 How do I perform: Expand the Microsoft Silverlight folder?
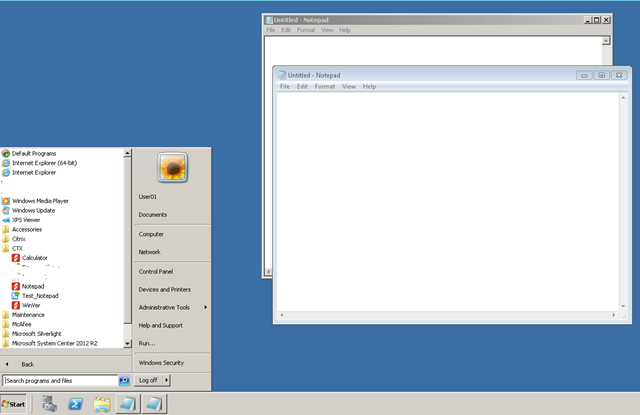[36, 334]
